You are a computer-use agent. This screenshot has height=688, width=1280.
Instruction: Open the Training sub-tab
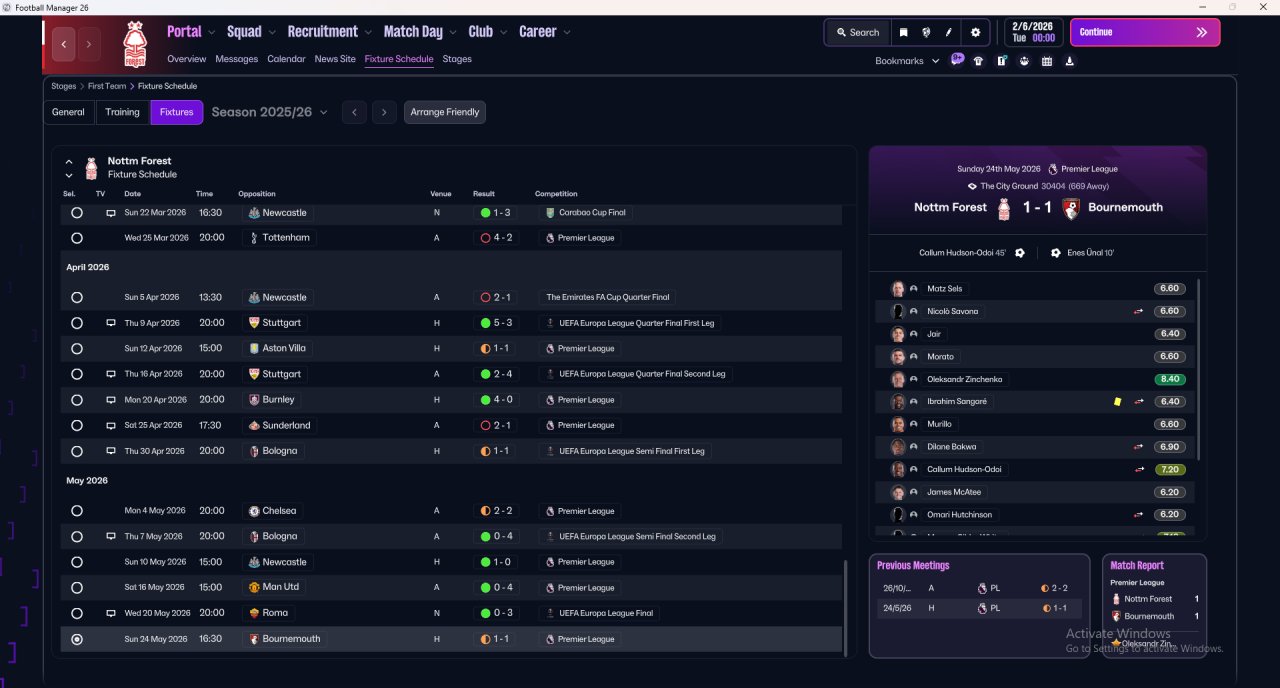122,112
